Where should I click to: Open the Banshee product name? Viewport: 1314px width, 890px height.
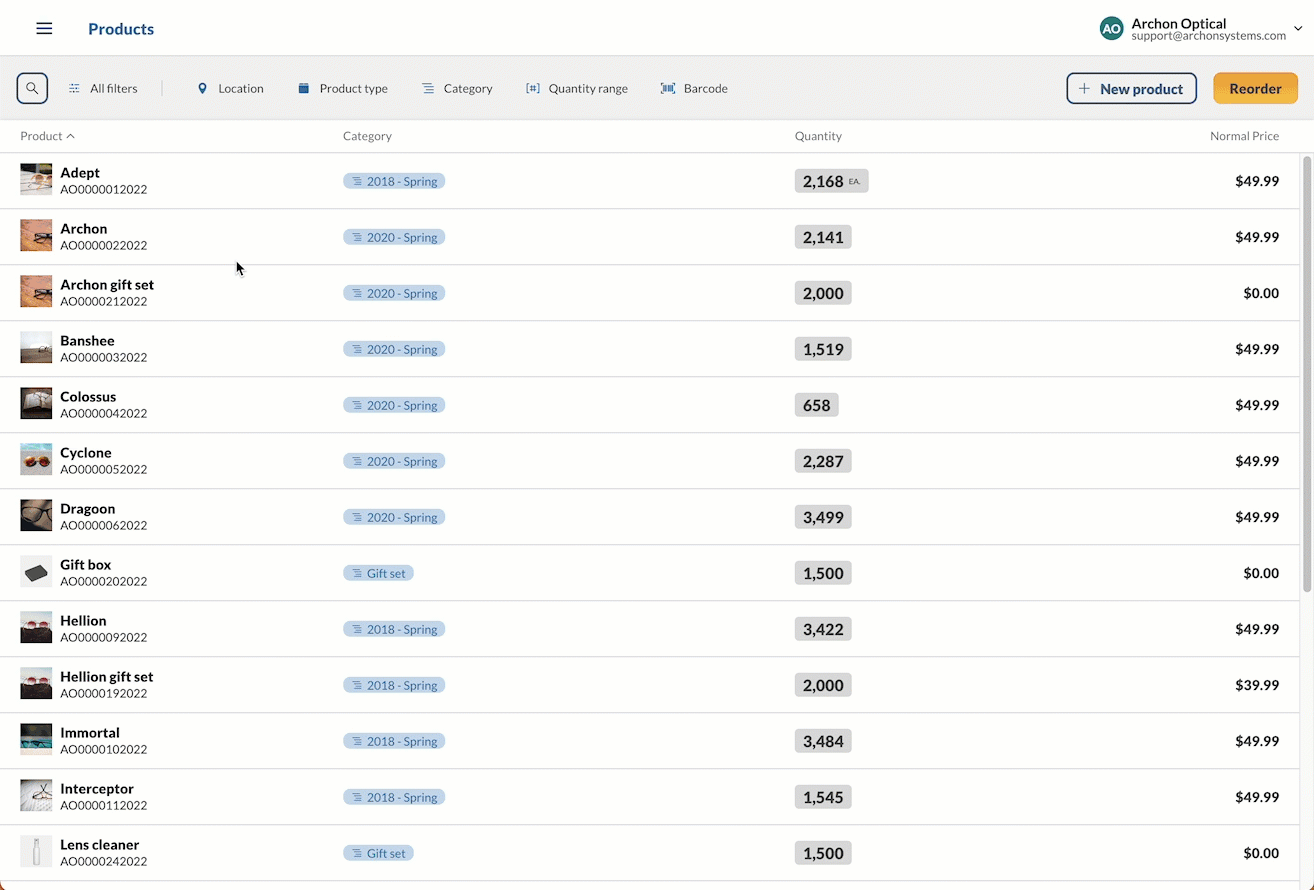click(x=87, y=341)
